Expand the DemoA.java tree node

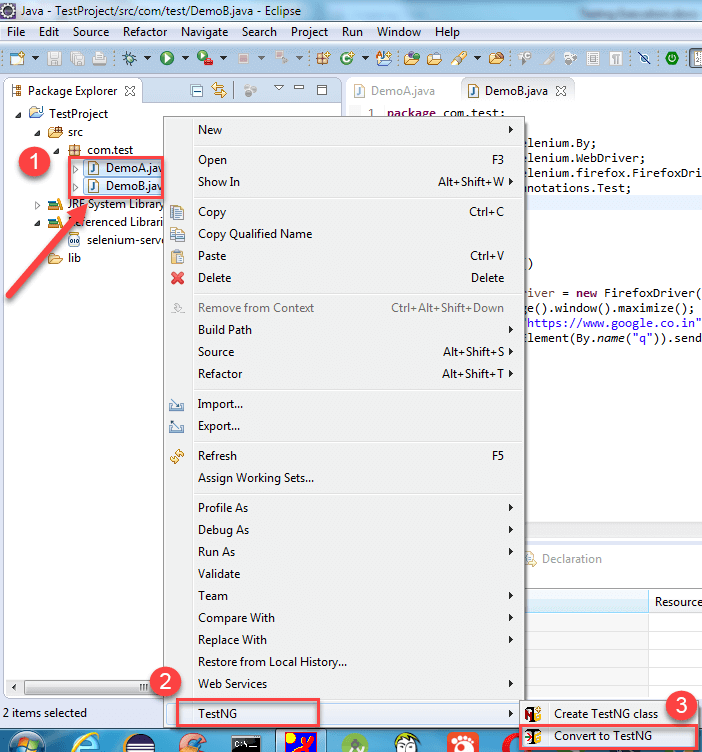[75, 168]
